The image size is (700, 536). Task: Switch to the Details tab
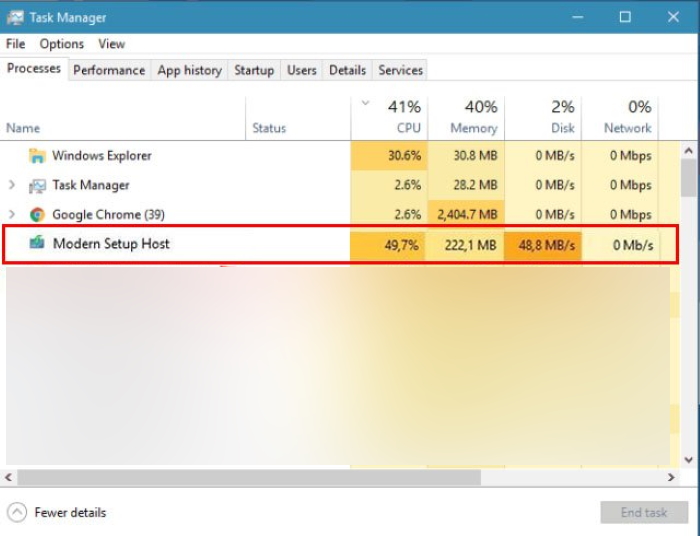click(x=347, y=70)
